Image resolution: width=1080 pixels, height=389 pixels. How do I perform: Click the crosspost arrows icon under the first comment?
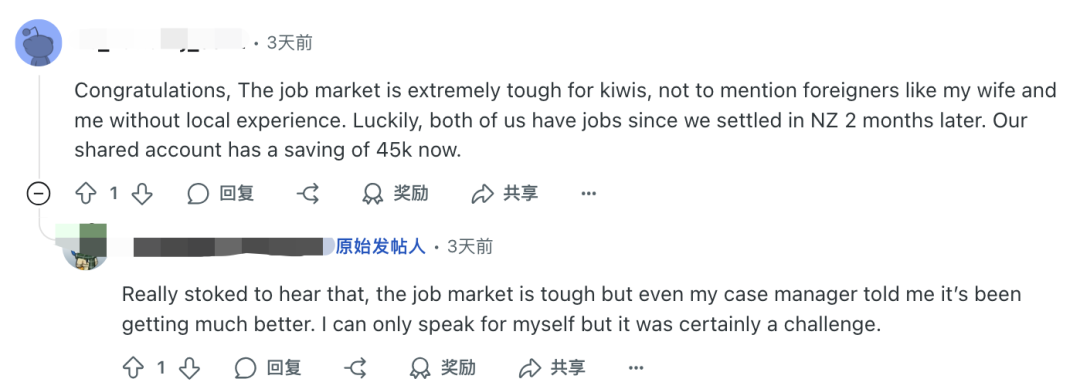pyautogui.click(x=308, y=194)
